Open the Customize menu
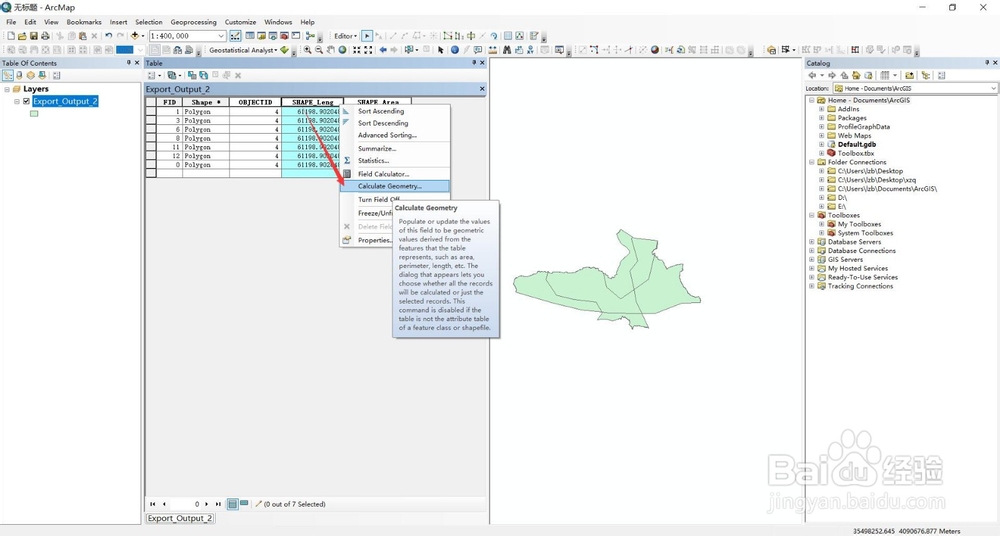The image size is (1000, 536). (240, 22)
